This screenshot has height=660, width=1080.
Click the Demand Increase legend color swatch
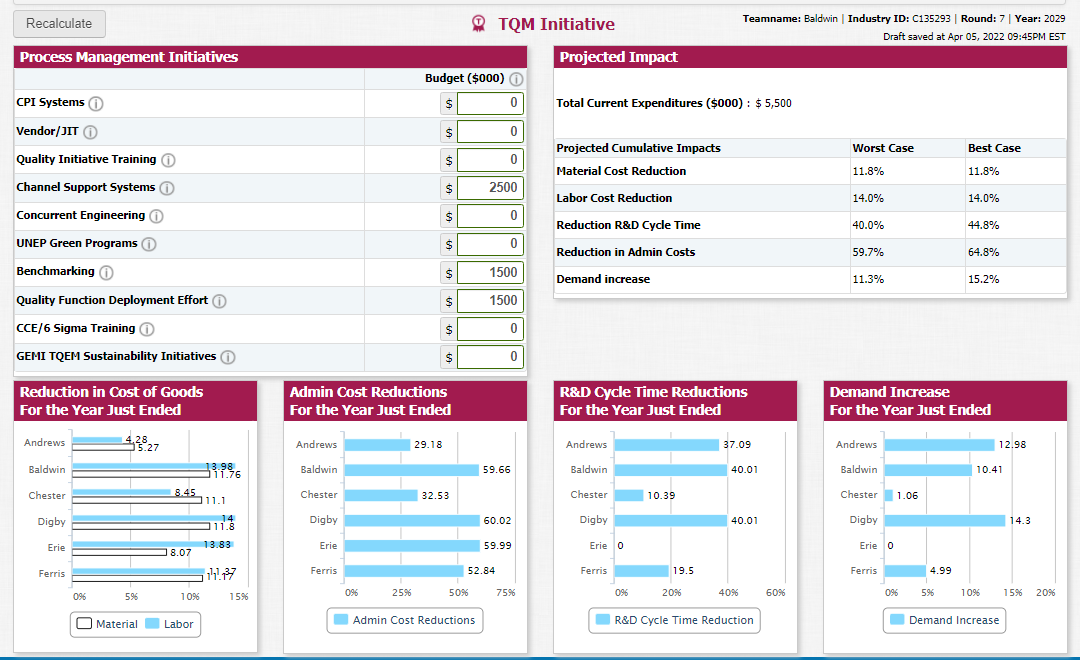tap(897, 619)
